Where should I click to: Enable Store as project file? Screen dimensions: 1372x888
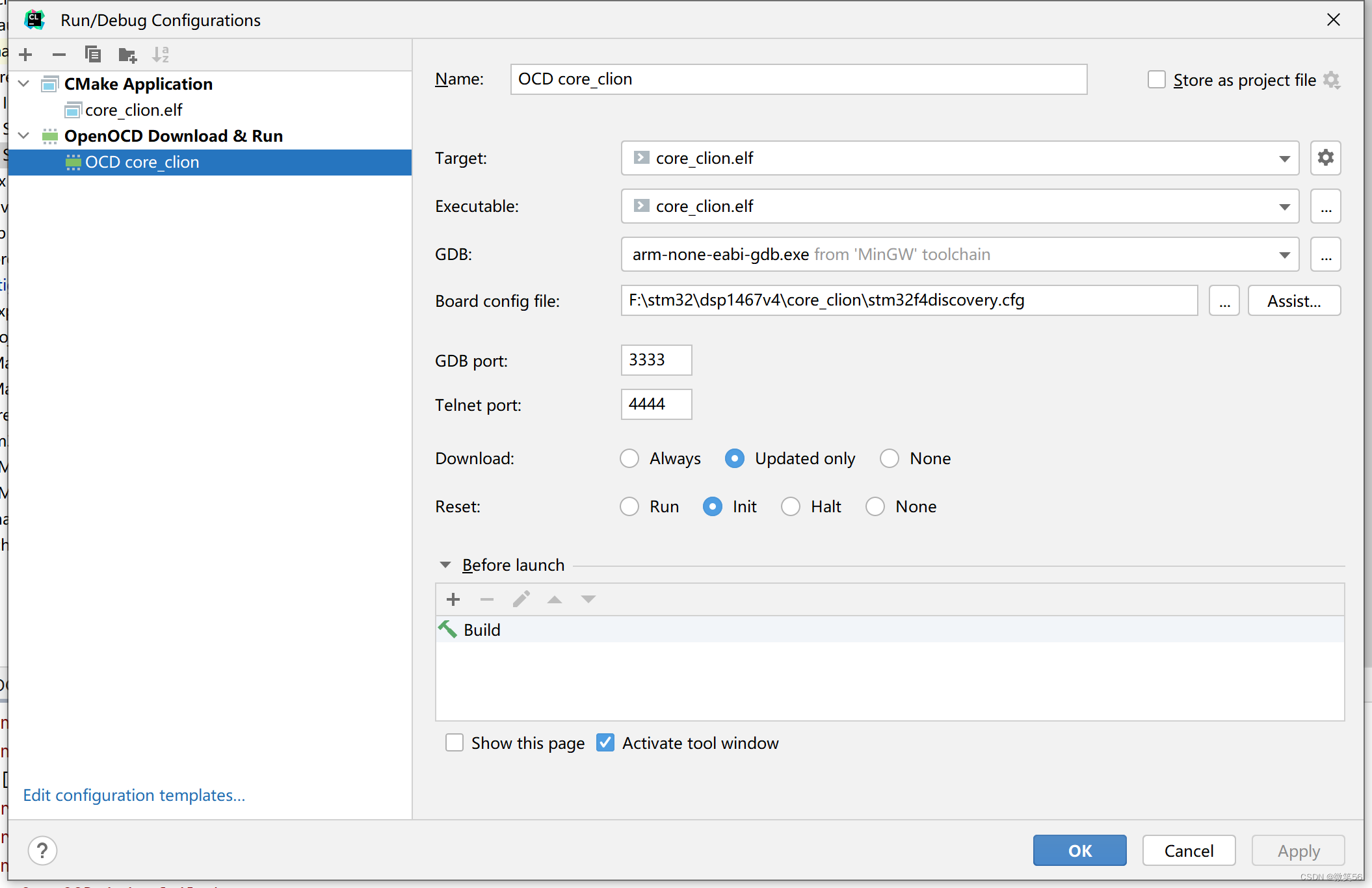1156,79
